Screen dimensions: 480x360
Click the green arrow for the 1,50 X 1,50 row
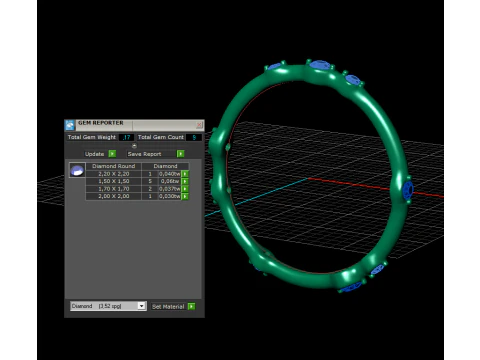coord(185,181)
